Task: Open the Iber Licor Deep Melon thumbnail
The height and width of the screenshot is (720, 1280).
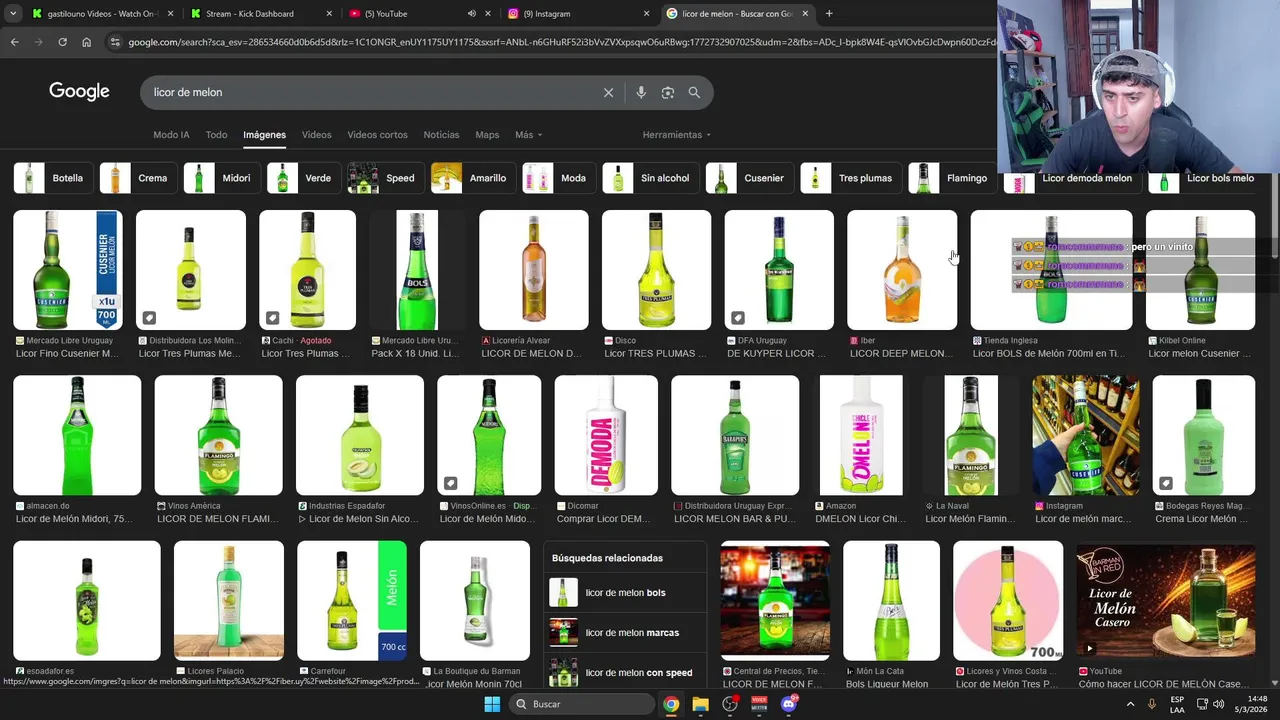Action: tap(902, 270)
